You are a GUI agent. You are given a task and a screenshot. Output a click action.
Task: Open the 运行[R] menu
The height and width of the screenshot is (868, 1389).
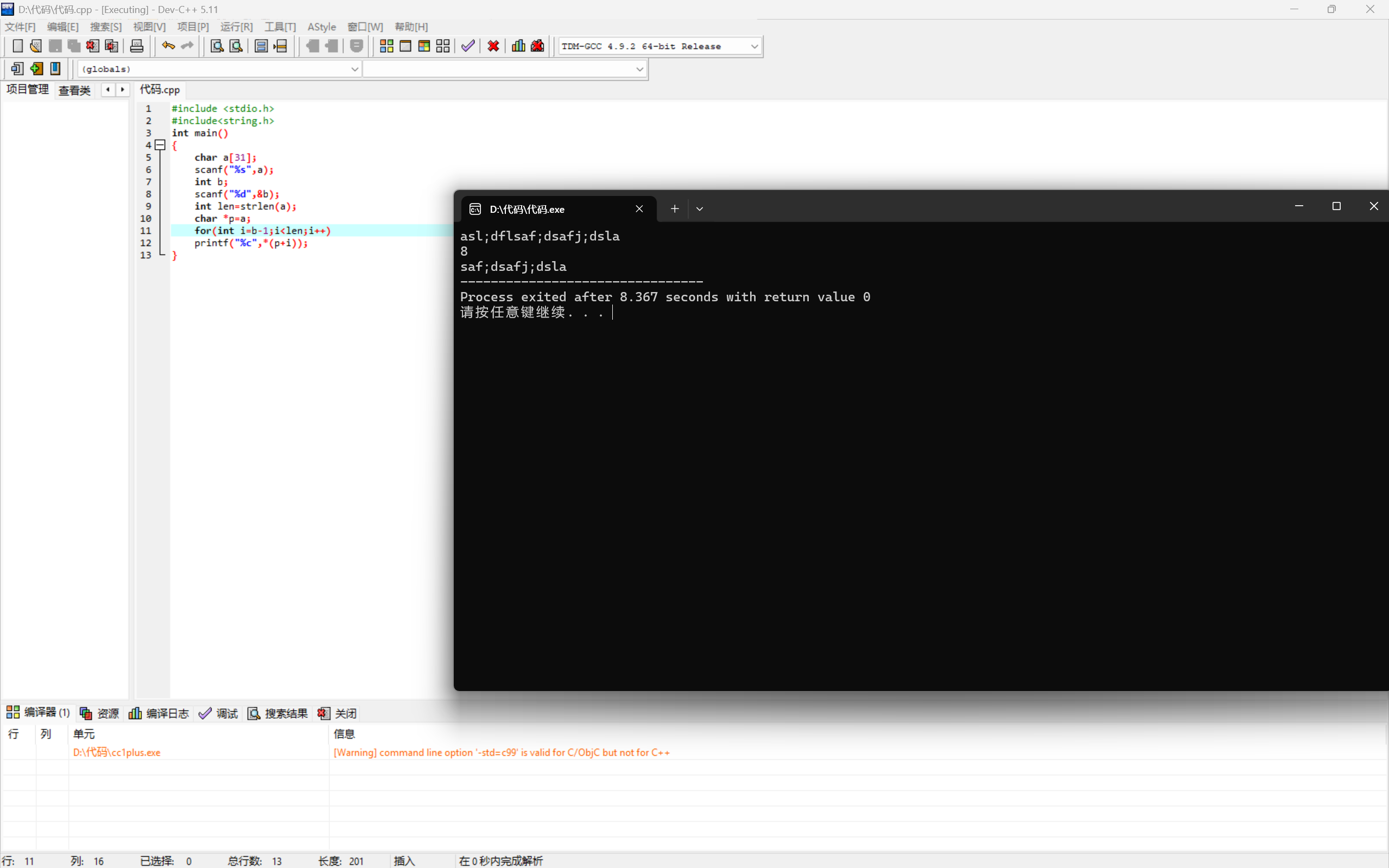[x=236, y=27]
